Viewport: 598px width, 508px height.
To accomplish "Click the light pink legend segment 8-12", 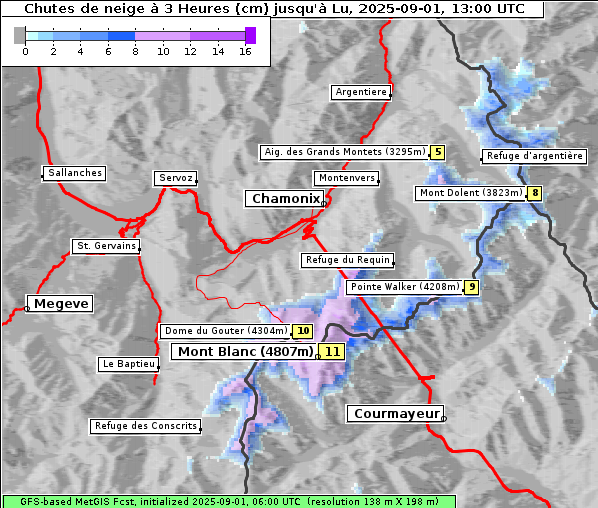I will tap(162, 36).
